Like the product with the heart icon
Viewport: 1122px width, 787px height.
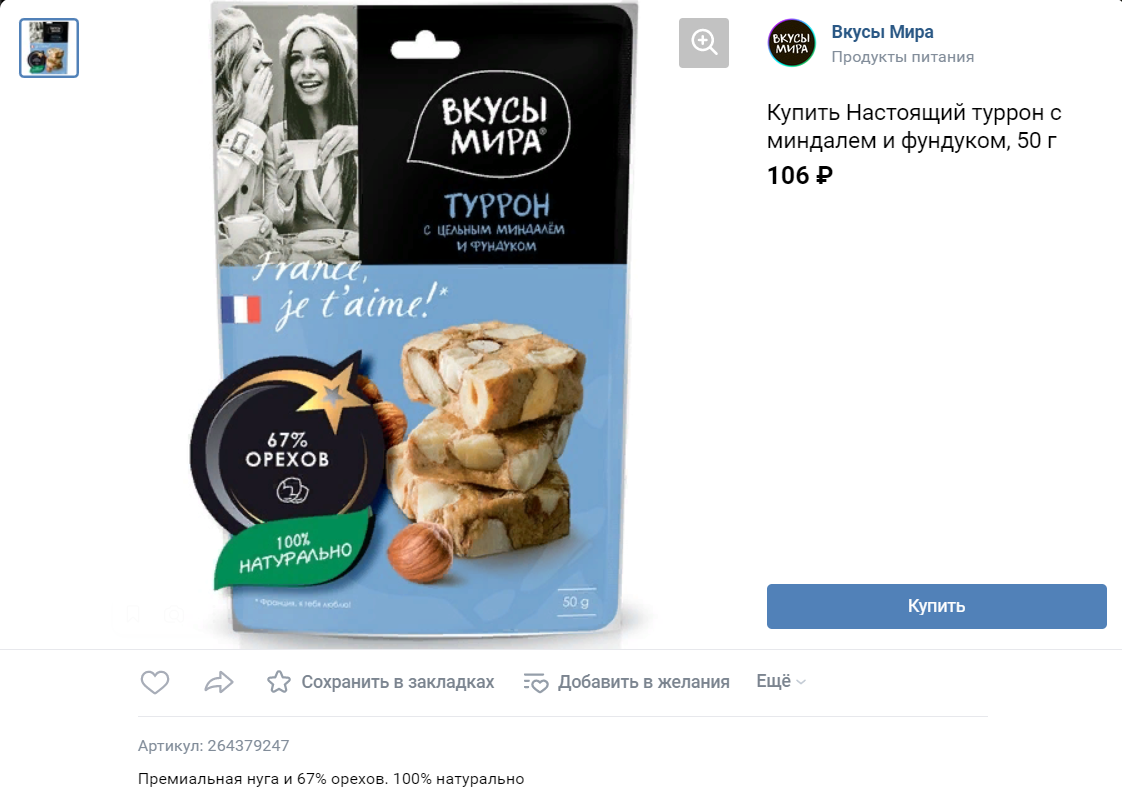(x=155, y=682)
